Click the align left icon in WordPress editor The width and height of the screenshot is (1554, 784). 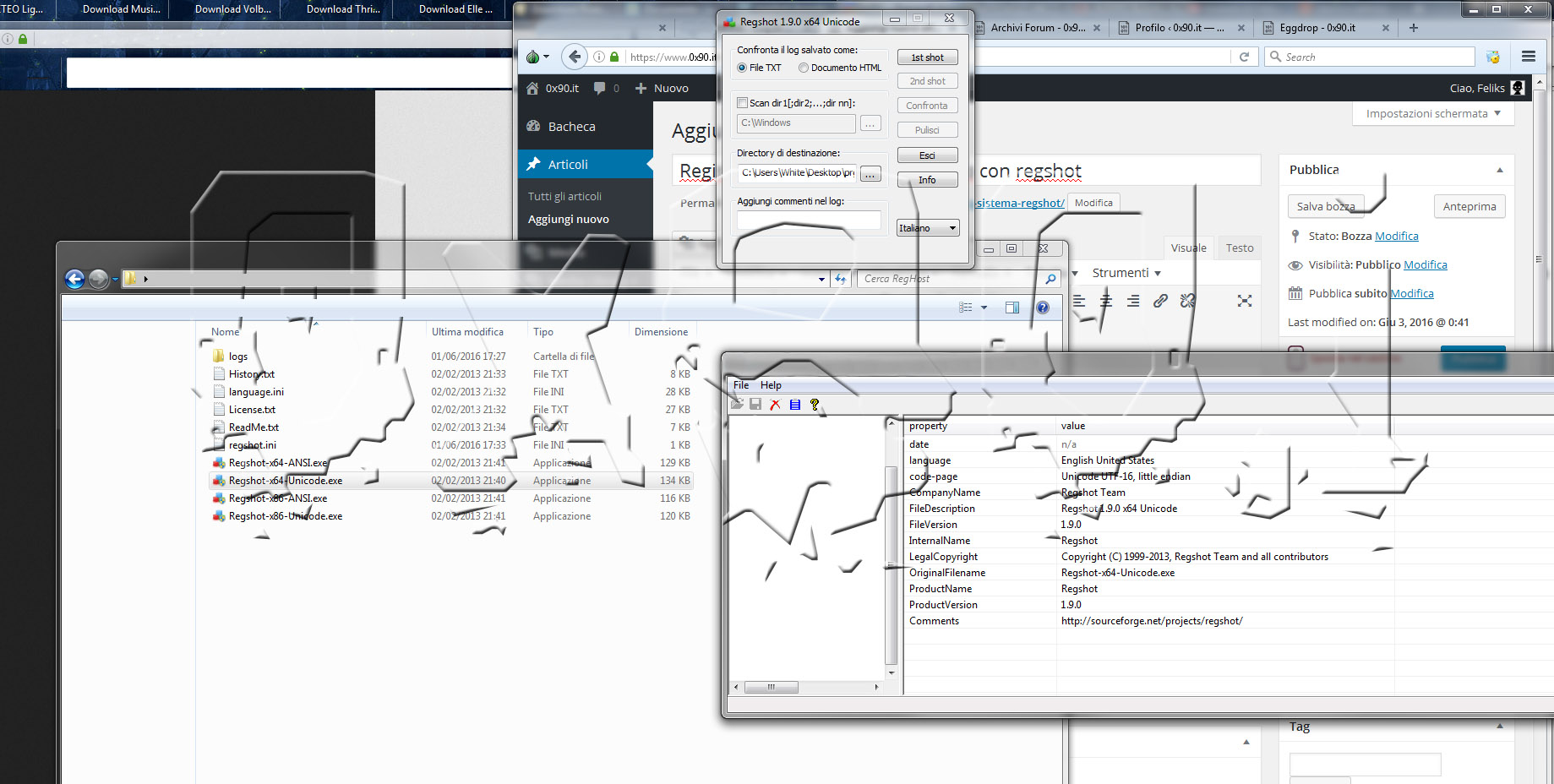[x=1079, y=301]
